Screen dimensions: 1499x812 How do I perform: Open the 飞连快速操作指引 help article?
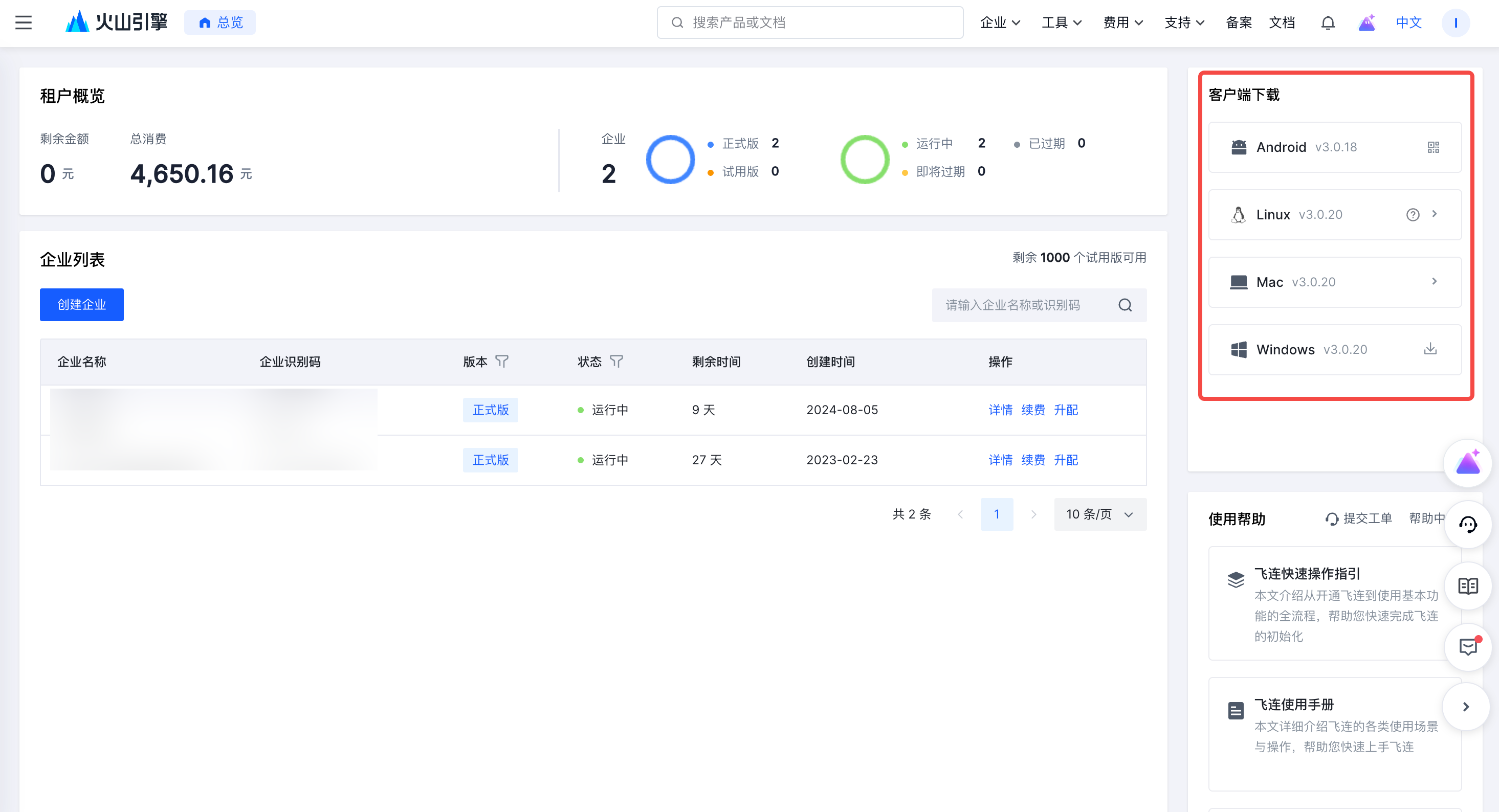coord(1307,574)
